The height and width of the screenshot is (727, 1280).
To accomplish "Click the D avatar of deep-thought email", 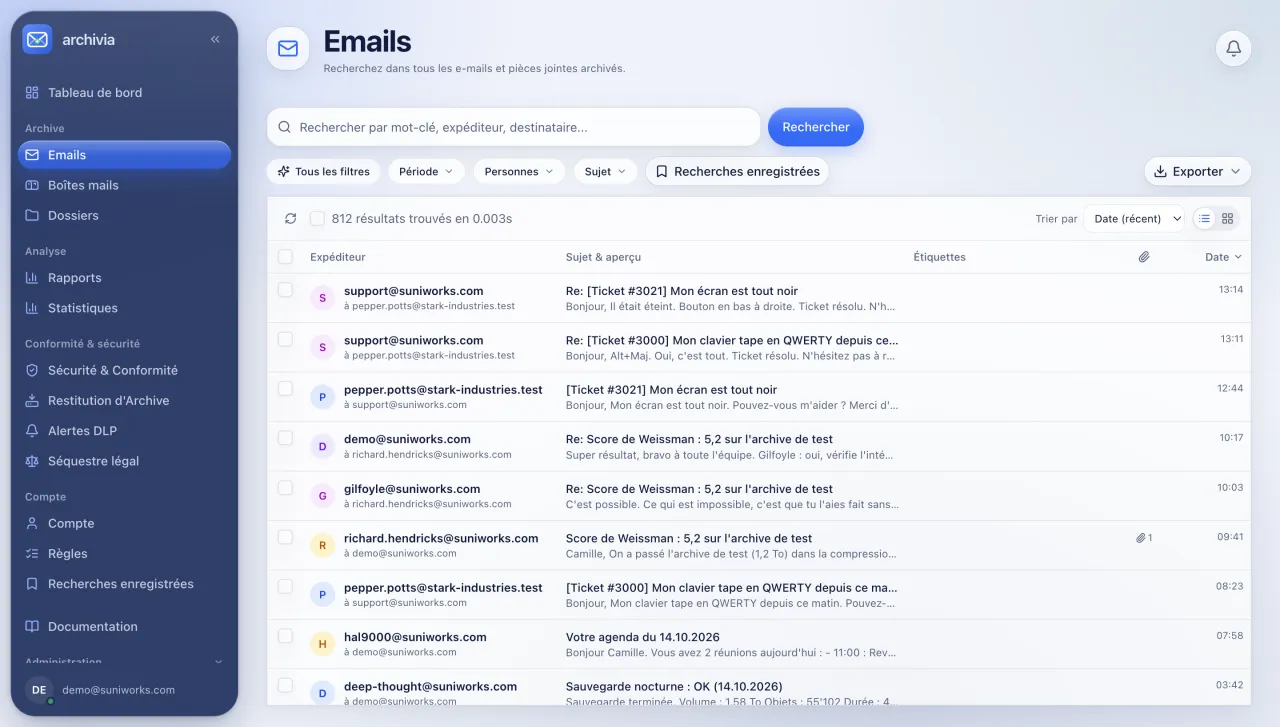I will coord(322,693).
